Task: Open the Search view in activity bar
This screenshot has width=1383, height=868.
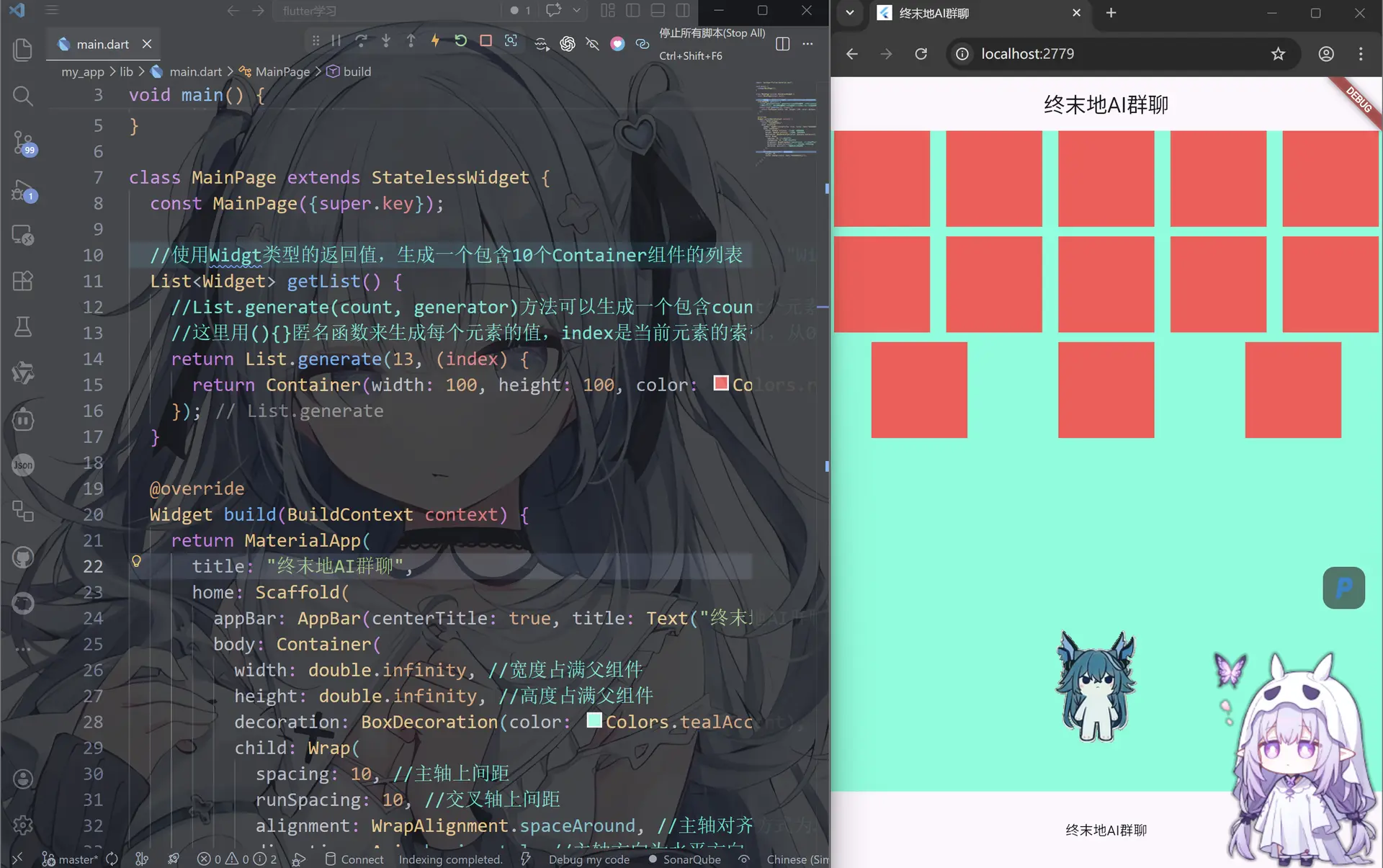Action: (x=23, y=96)
